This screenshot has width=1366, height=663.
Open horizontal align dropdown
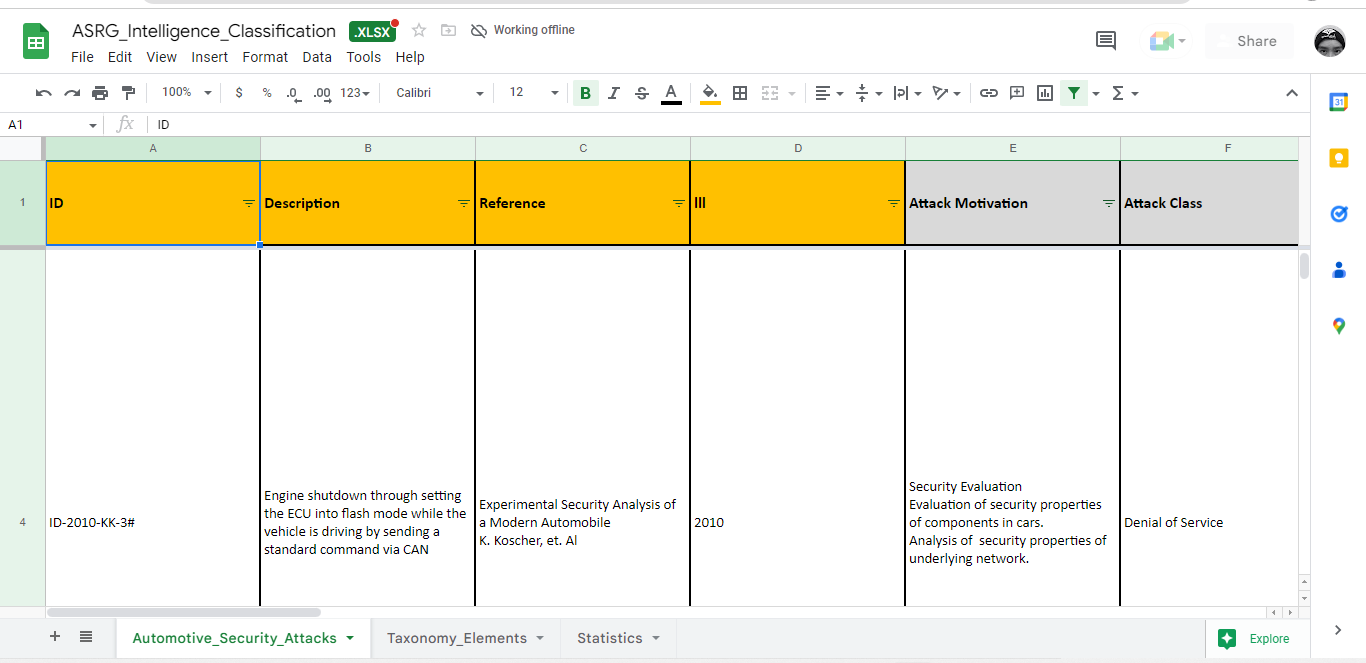[829, 93]
